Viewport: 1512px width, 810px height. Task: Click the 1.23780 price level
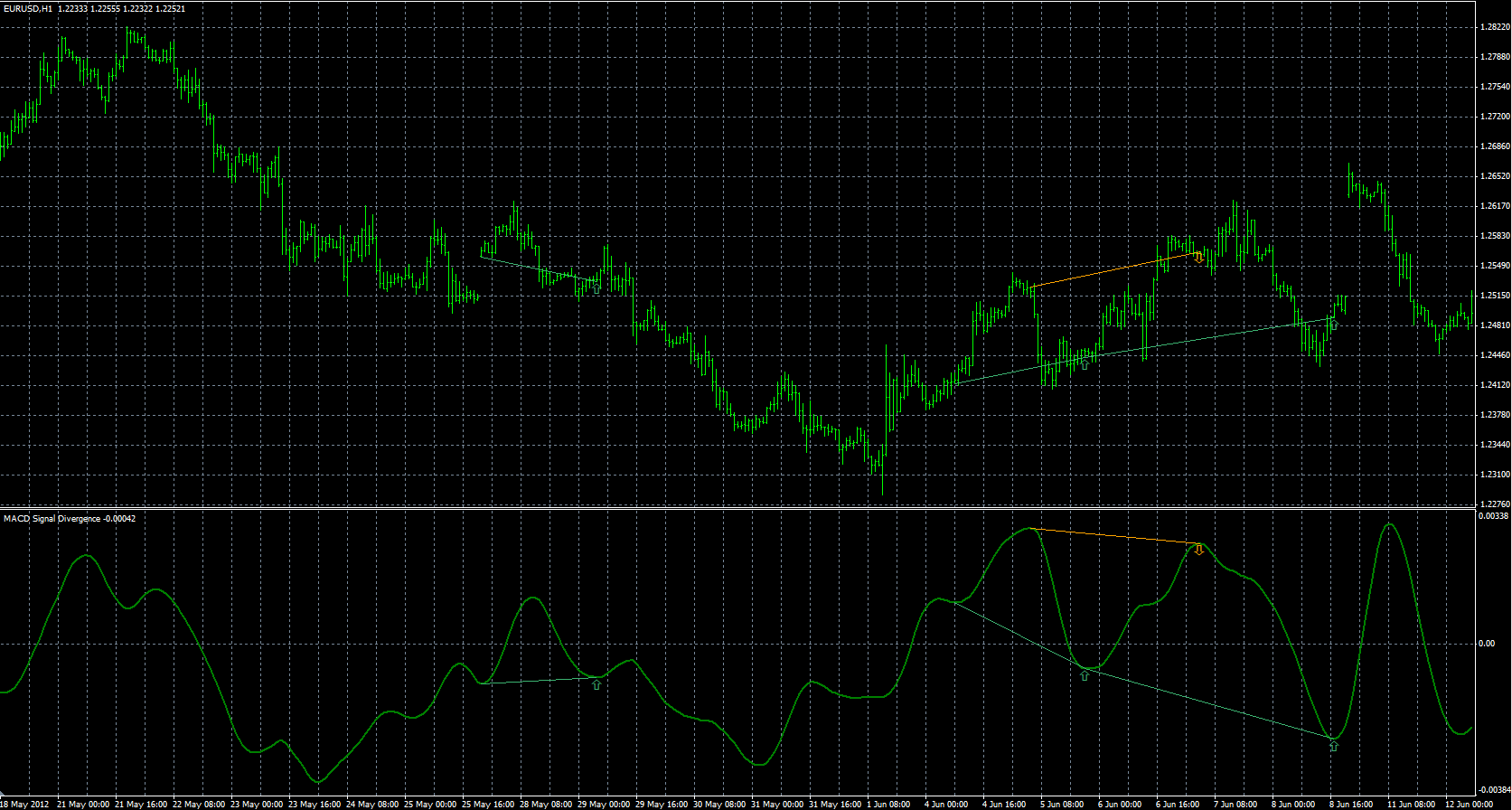click(x=1495, y=415)
